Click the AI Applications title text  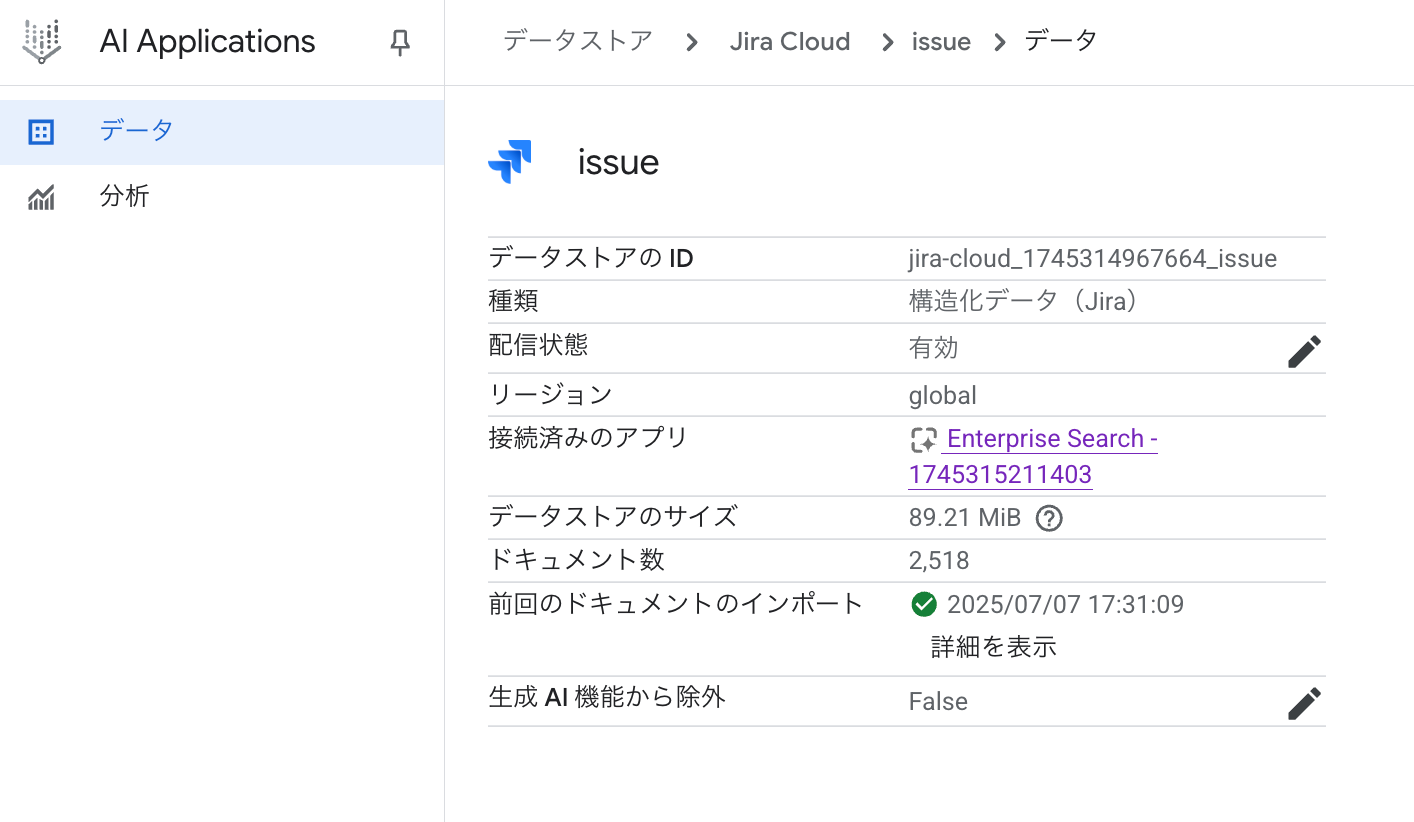(208, 42)
